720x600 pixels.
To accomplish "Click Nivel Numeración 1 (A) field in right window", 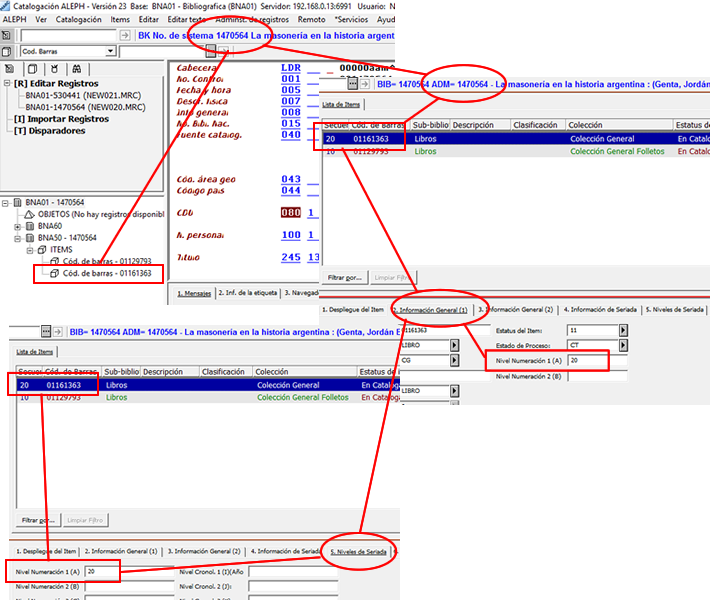I will 597,360.
